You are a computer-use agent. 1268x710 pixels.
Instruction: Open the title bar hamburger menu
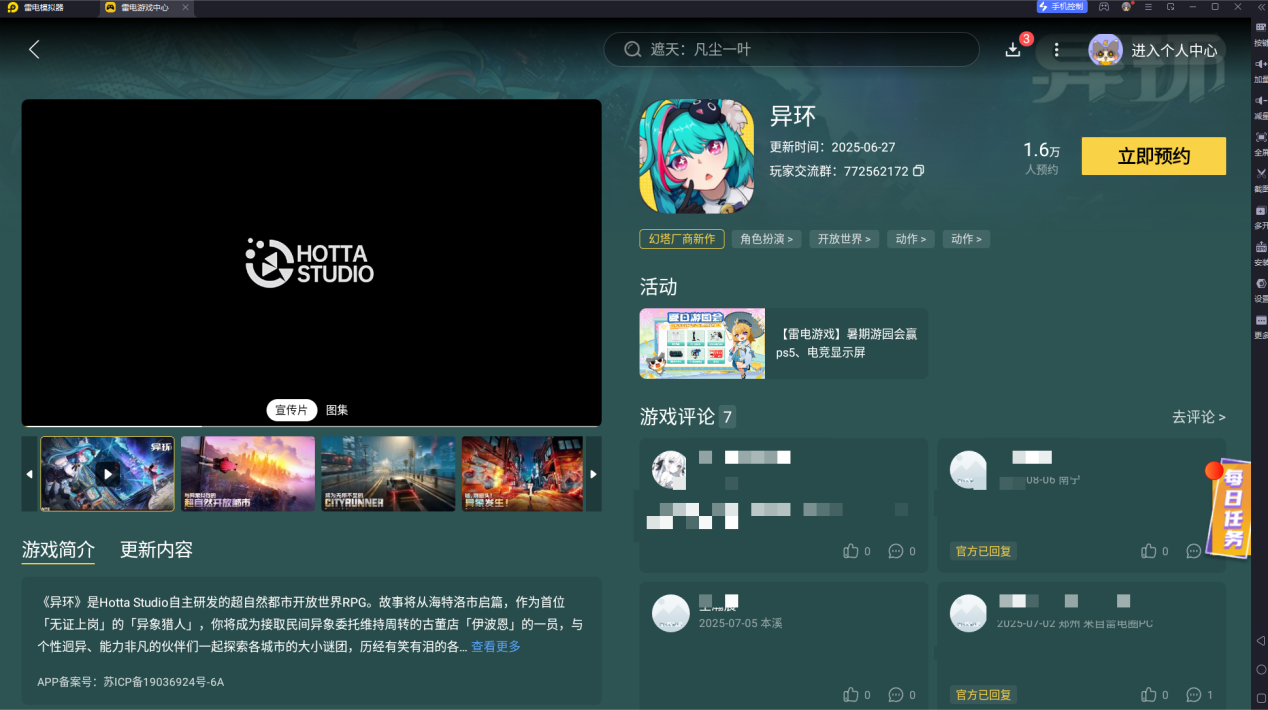pyautogui.click(x=1149, y=7)
